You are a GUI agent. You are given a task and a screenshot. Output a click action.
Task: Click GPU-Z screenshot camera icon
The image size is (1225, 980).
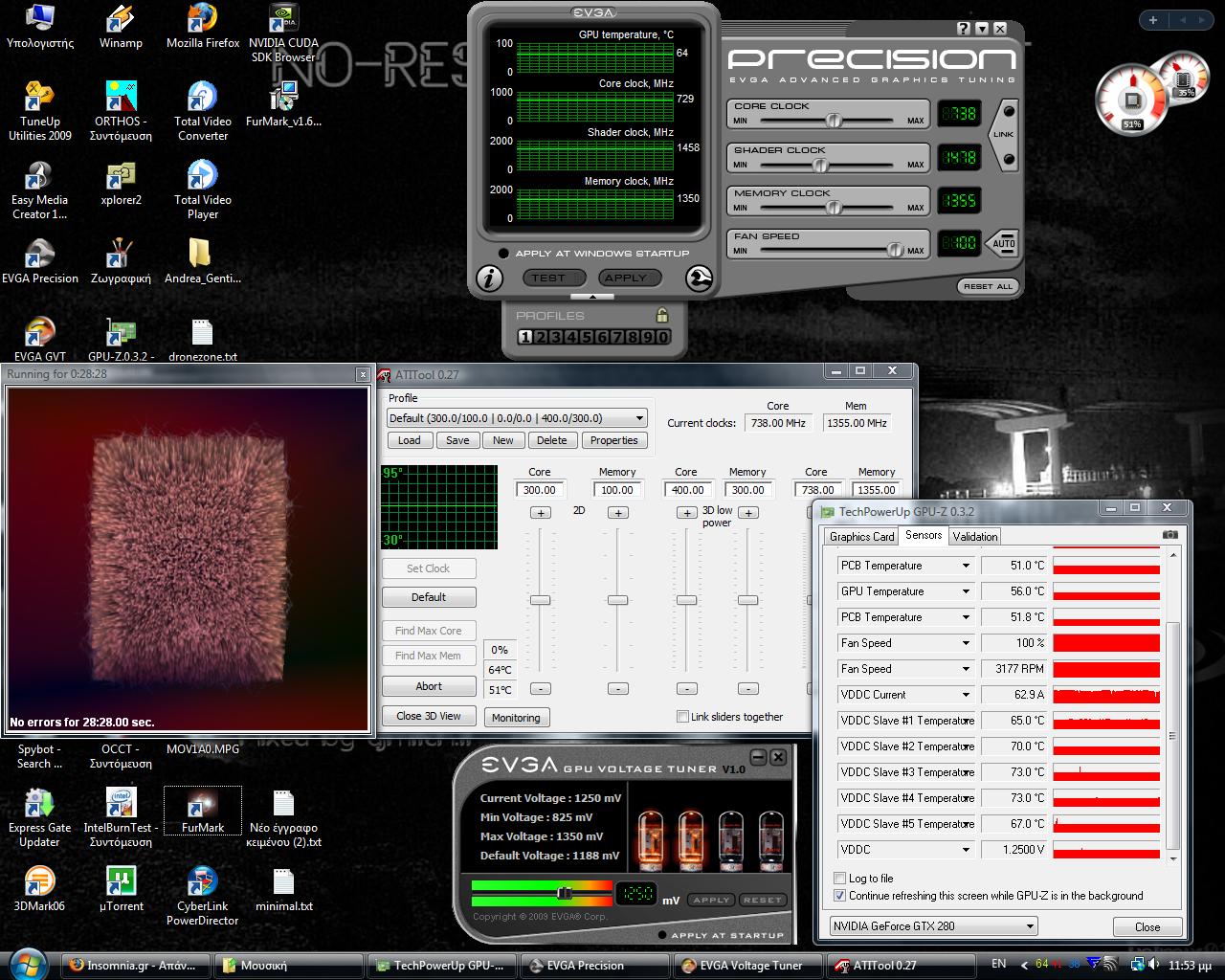[1169, 535]
